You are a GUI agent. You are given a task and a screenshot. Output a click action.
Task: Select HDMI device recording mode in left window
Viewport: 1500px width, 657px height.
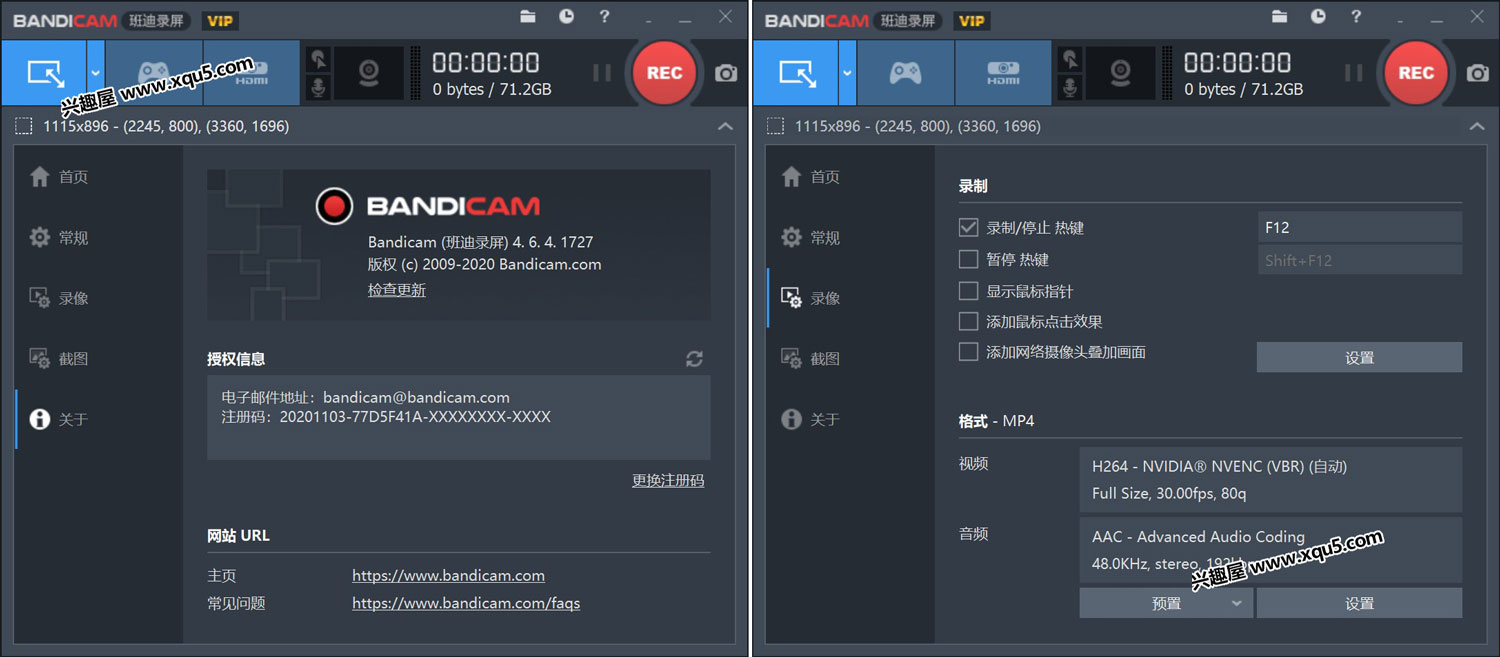[251, 73]
